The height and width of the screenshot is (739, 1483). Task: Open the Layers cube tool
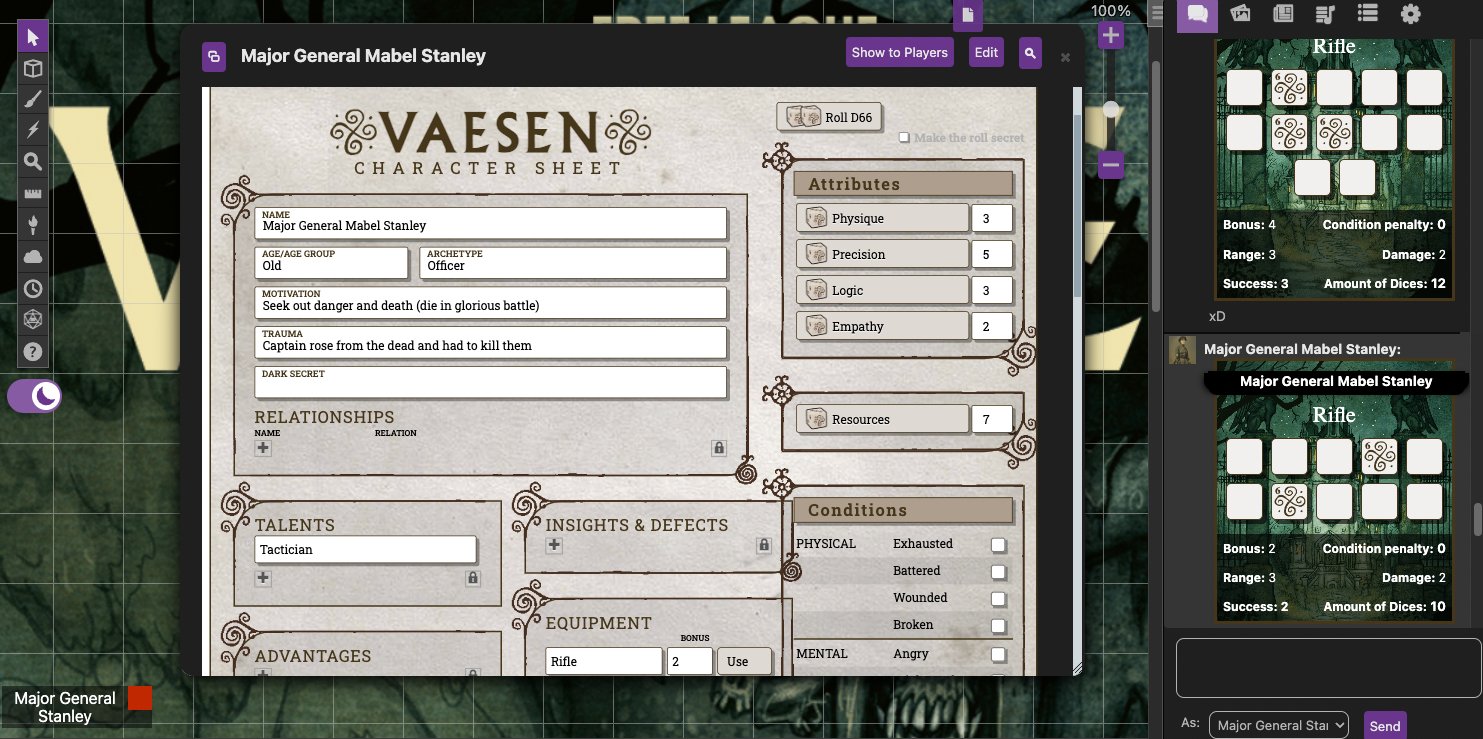pos(33,68)
